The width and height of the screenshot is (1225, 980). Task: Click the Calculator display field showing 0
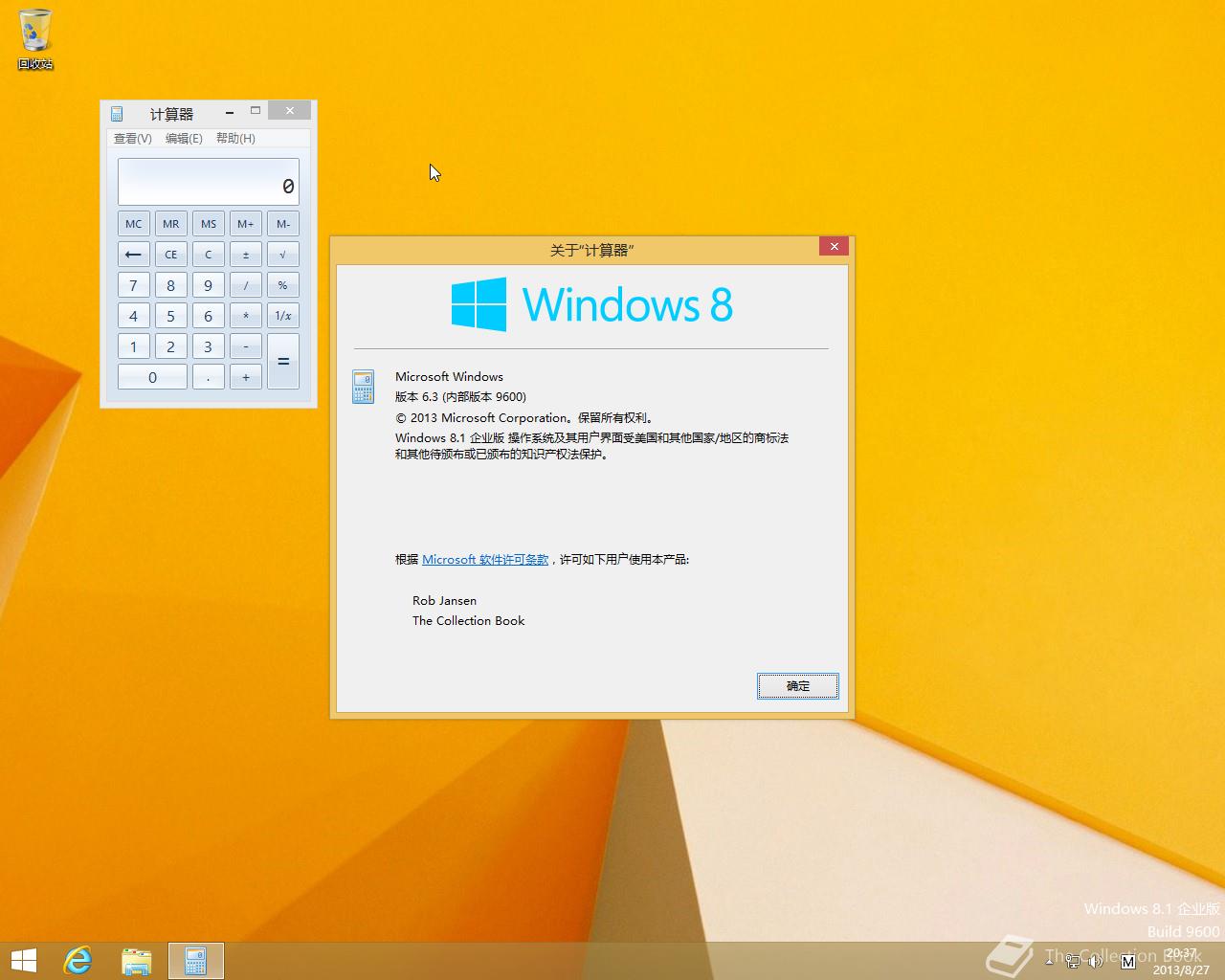click(209, 182)
